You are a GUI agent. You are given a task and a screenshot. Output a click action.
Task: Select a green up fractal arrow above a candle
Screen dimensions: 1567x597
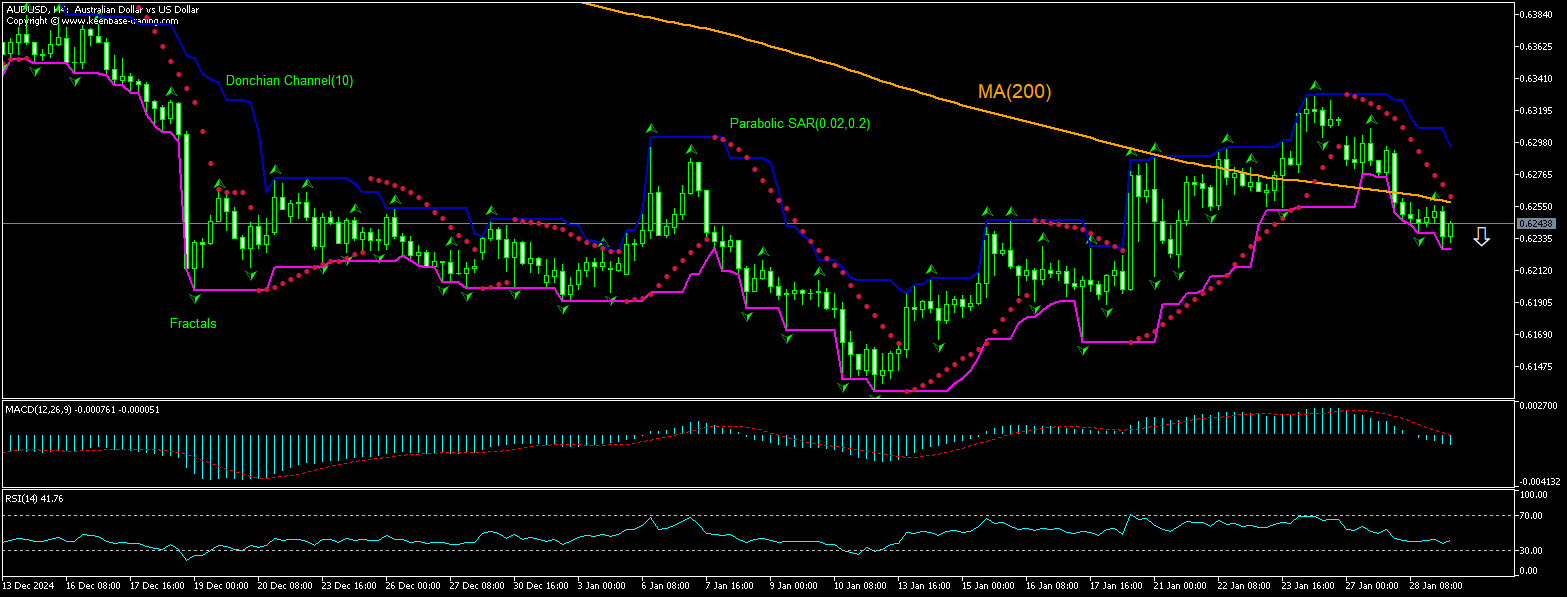click(651, 128)
